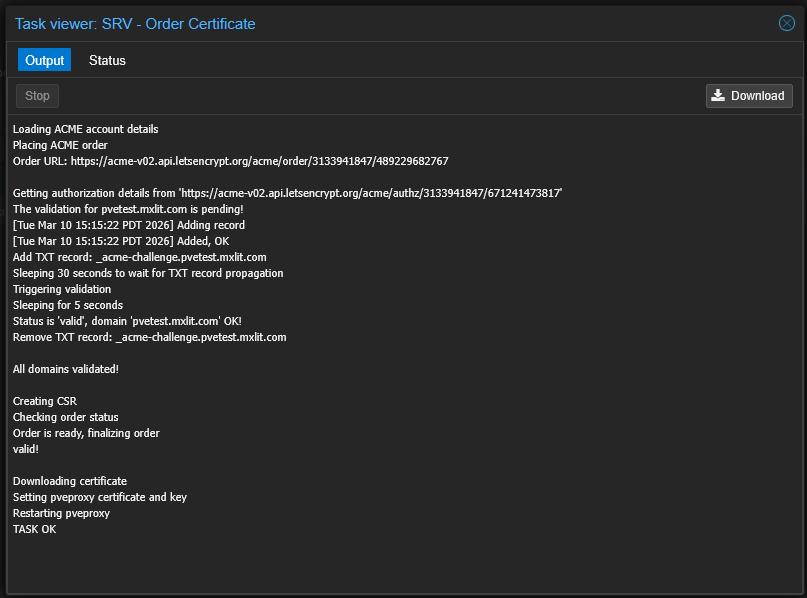Click the 'Setting pveproxy certificate and key' line

99,497
